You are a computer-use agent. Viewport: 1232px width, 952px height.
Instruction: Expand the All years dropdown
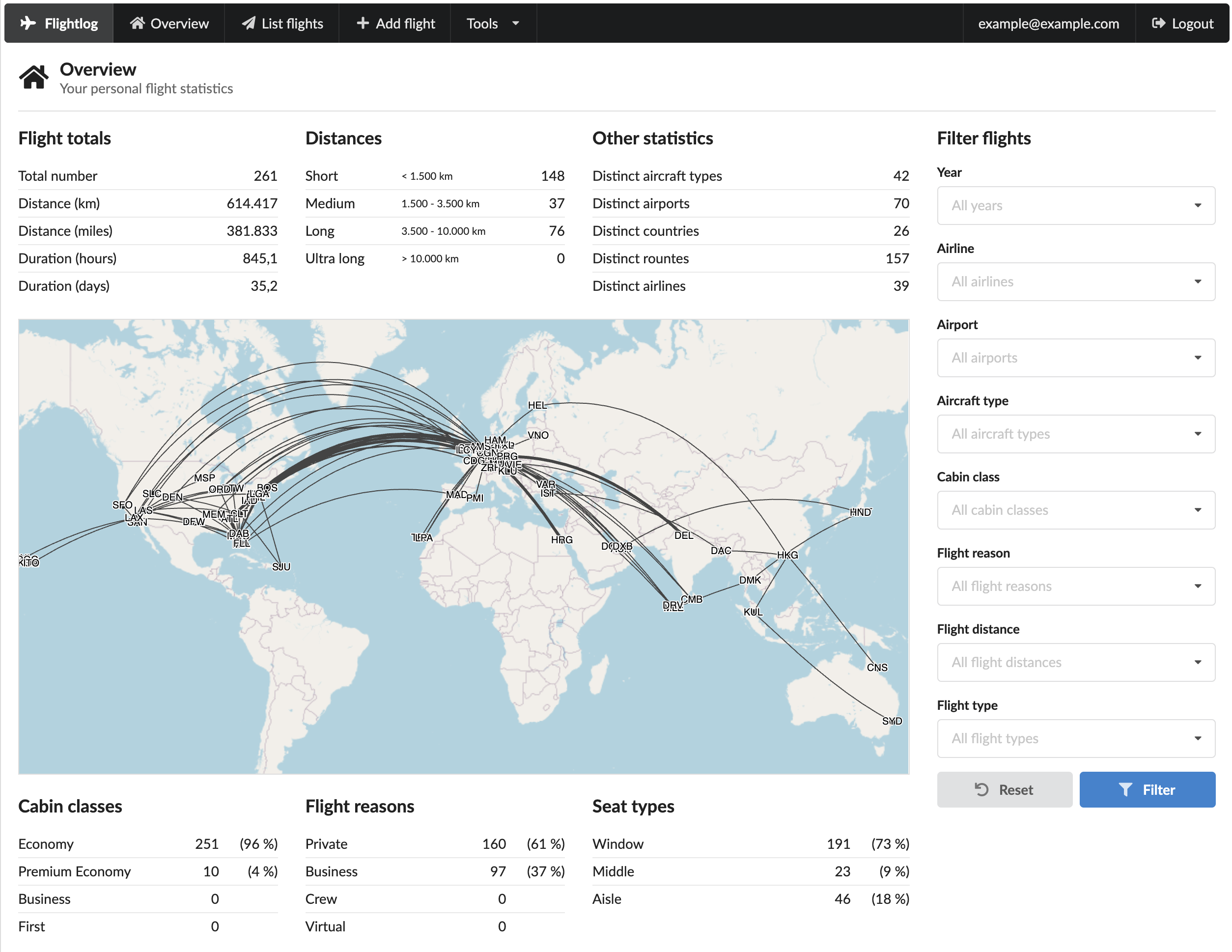pos(1075,205)
